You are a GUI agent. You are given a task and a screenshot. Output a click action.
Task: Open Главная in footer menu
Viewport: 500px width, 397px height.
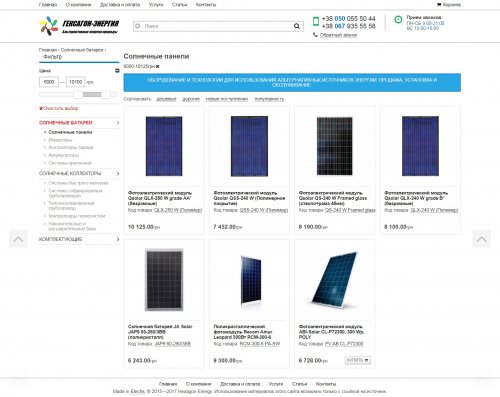[x=168, y=384]
